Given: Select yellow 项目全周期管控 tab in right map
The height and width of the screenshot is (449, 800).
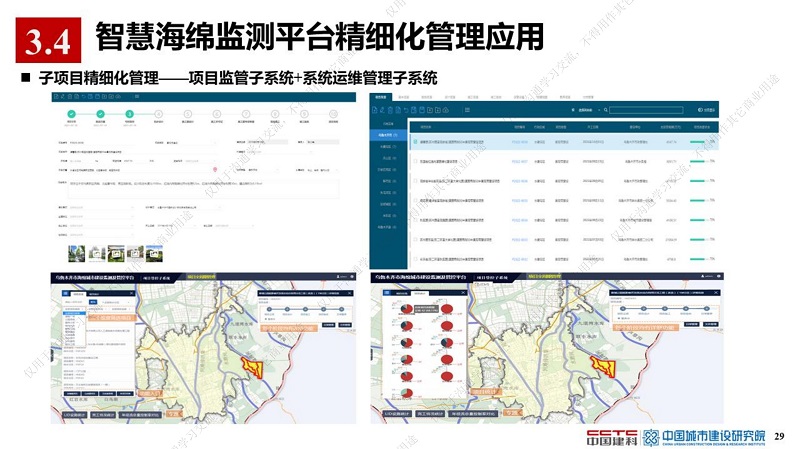Looking at the screenshot, I should (544, 276).
